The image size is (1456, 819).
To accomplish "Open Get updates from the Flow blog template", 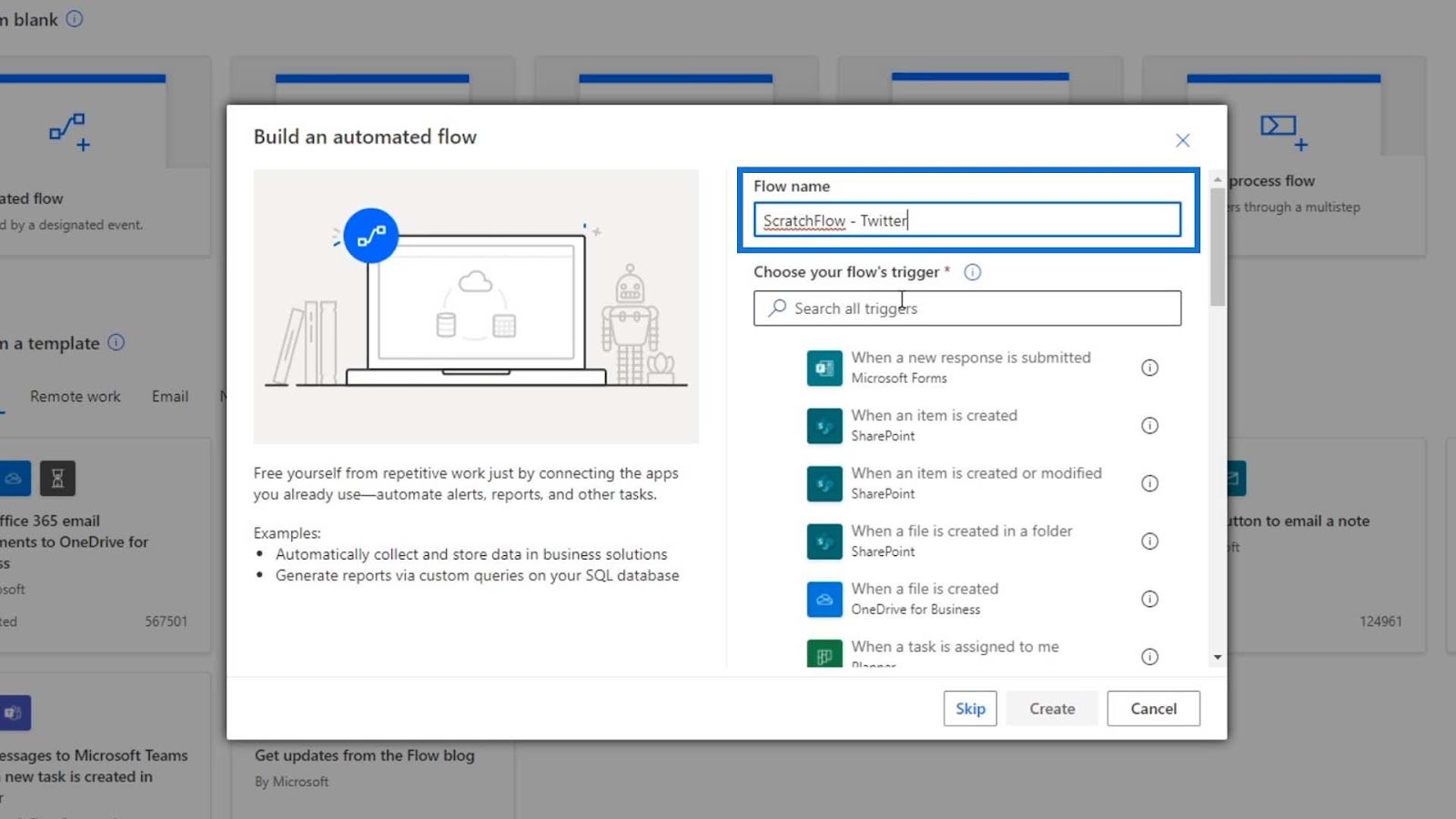I will (x=364, y=755).
